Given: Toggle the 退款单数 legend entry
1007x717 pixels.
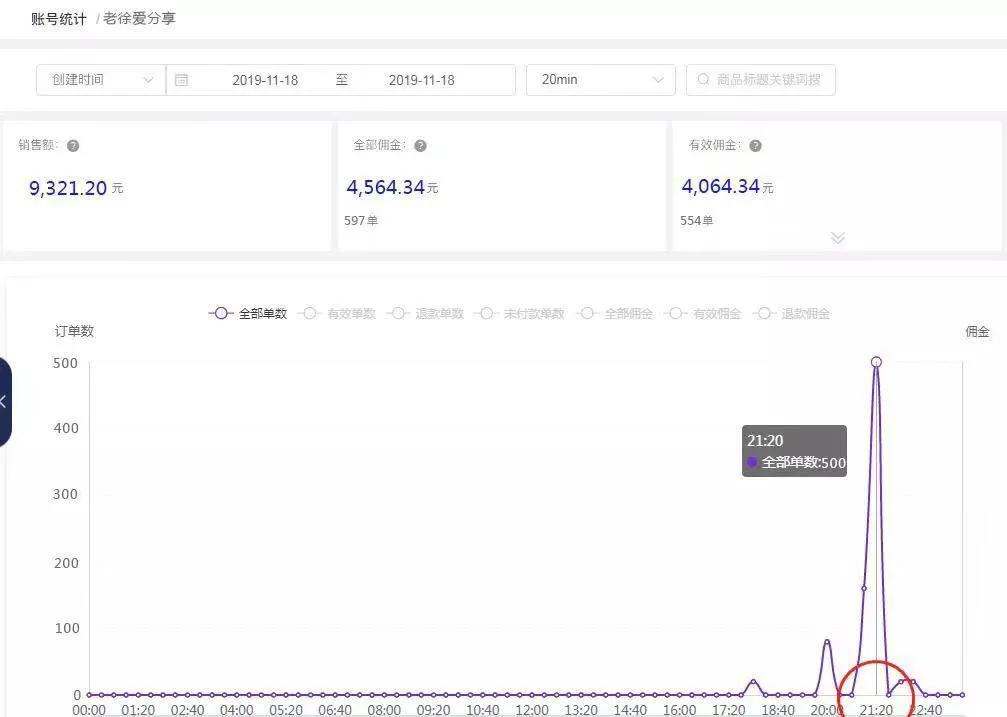Looking at the screenshot, I should [397, 313].
